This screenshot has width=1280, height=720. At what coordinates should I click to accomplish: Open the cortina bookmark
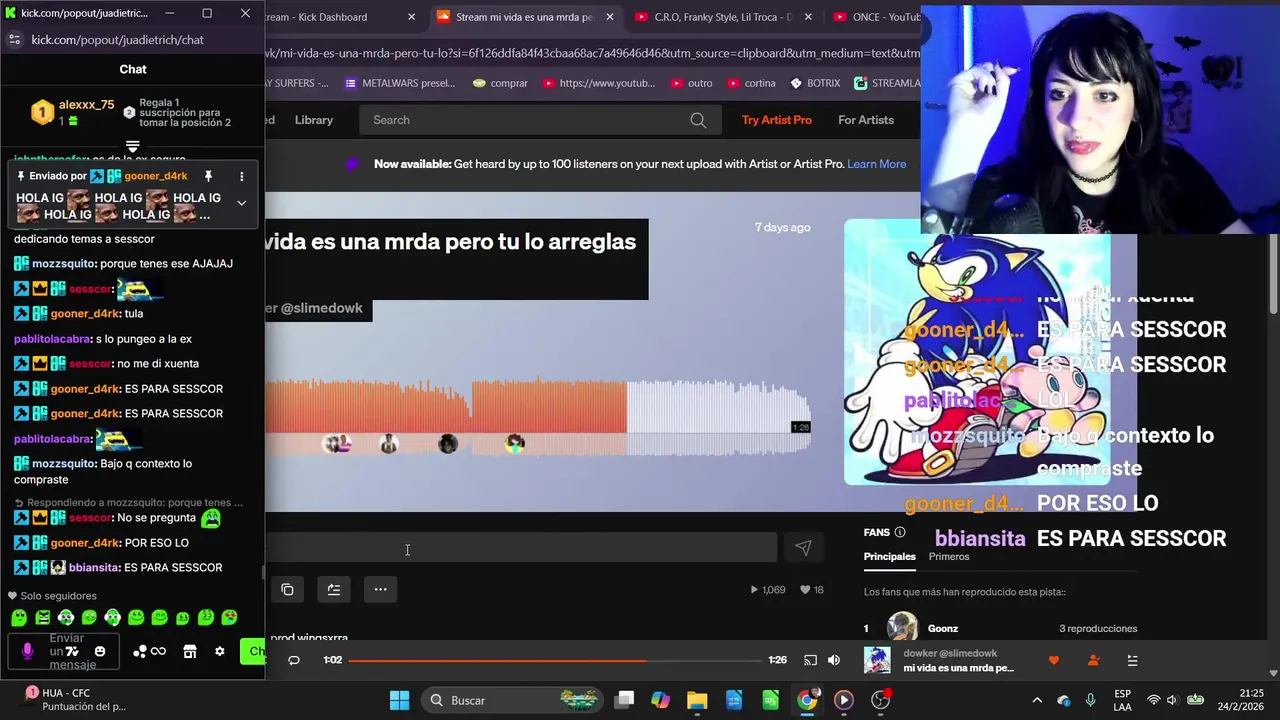coord(751,83)
